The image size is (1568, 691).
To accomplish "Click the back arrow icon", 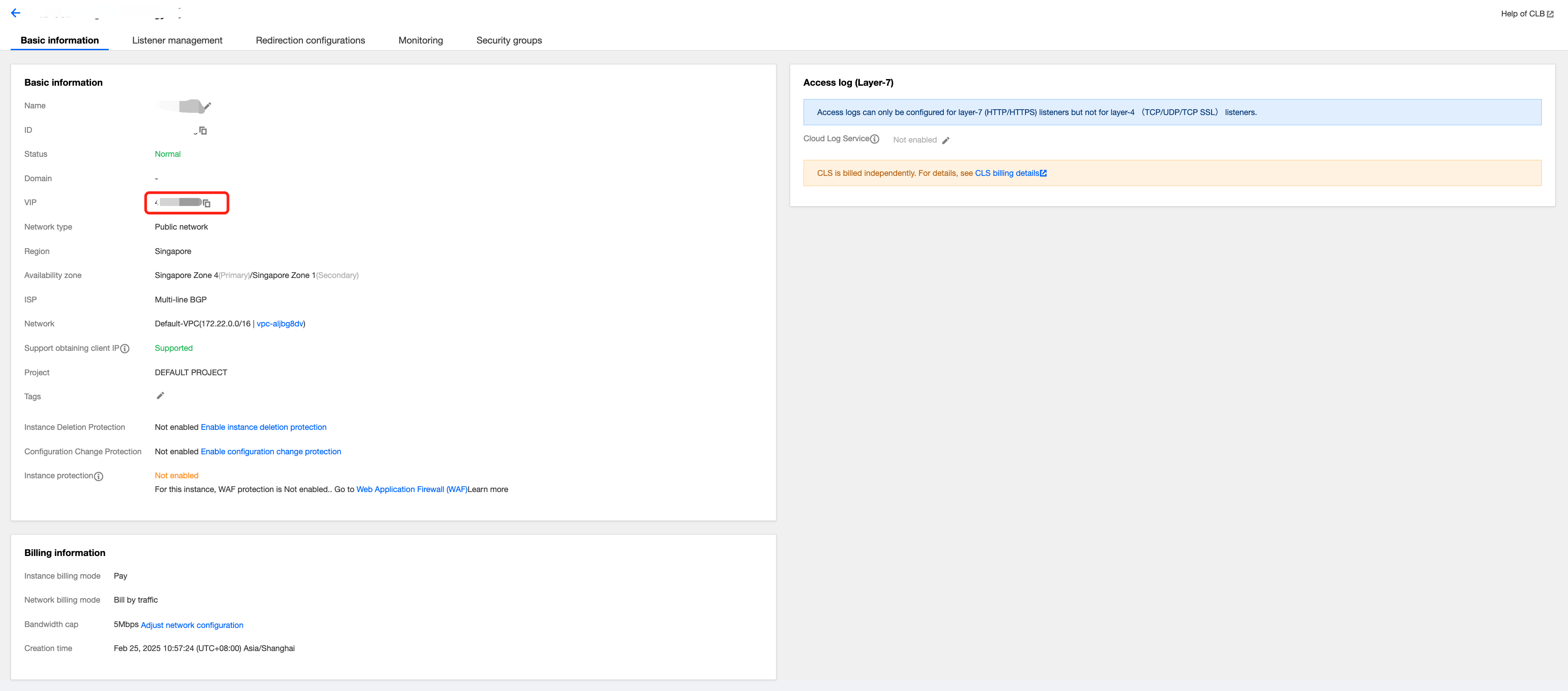I will click(x=16, y=13).
